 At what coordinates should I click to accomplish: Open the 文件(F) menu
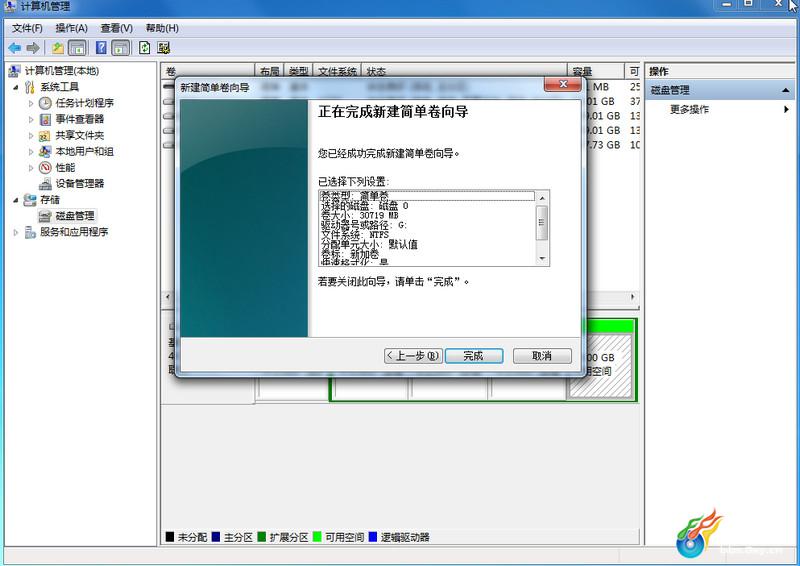pyautogui.click(x=27, y=28)
